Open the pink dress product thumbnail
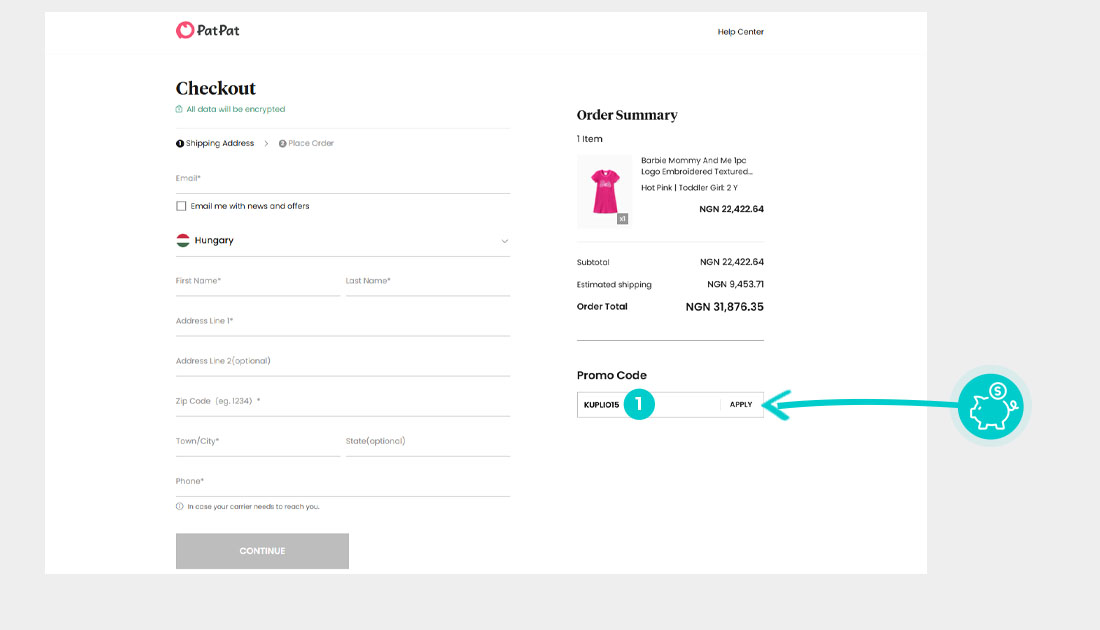Image resolution: width=1100 pixels, height=630 pixels. coord(604,192)
